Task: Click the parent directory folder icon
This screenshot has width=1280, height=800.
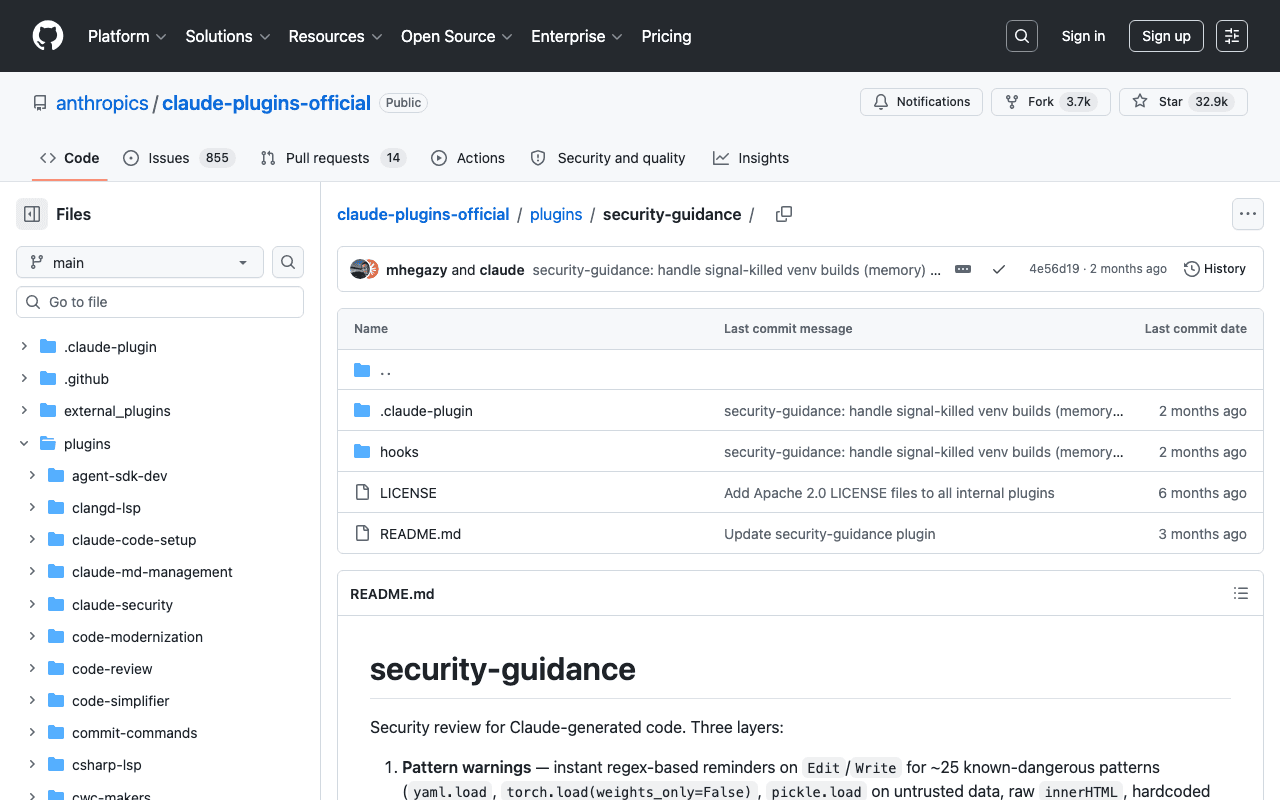Action: tap(362, 370)
